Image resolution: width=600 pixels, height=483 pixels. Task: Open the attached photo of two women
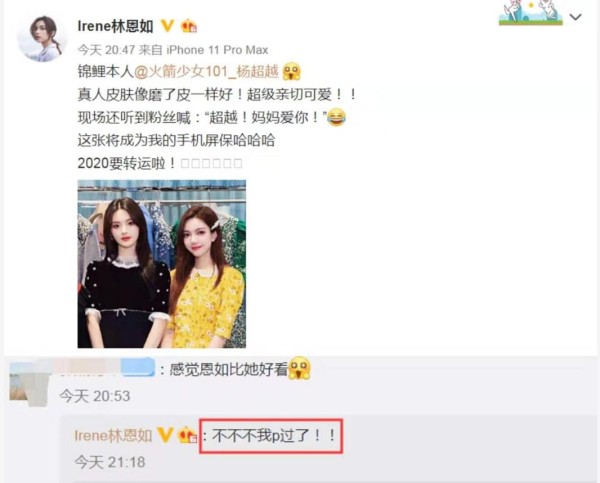point(161,264)
